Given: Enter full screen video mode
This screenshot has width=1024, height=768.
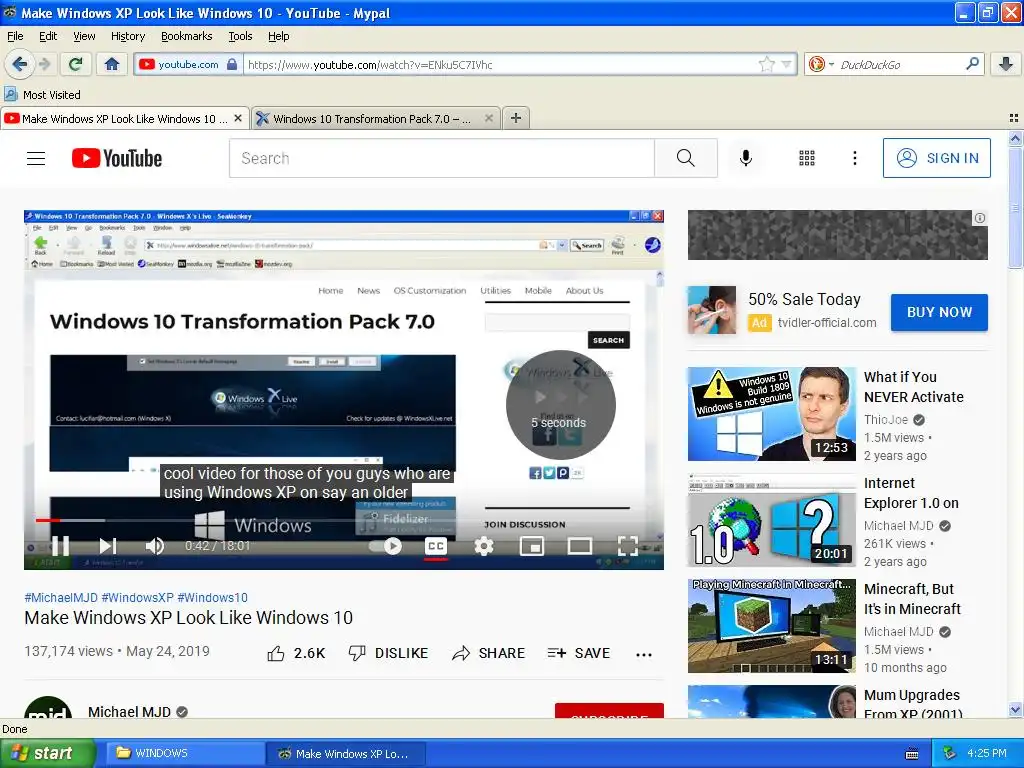Looking at the screenshot, I should click(x=628, y=545).
